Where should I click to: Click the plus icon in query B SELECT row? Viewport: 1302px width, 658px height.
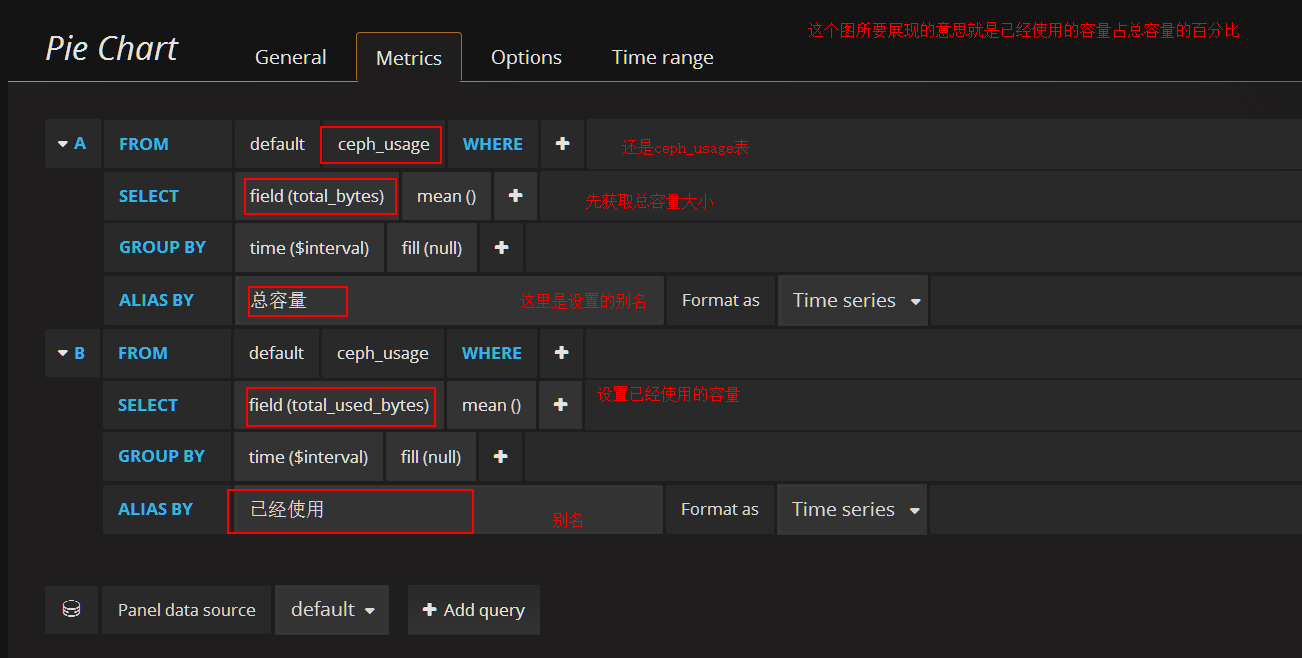560,405
